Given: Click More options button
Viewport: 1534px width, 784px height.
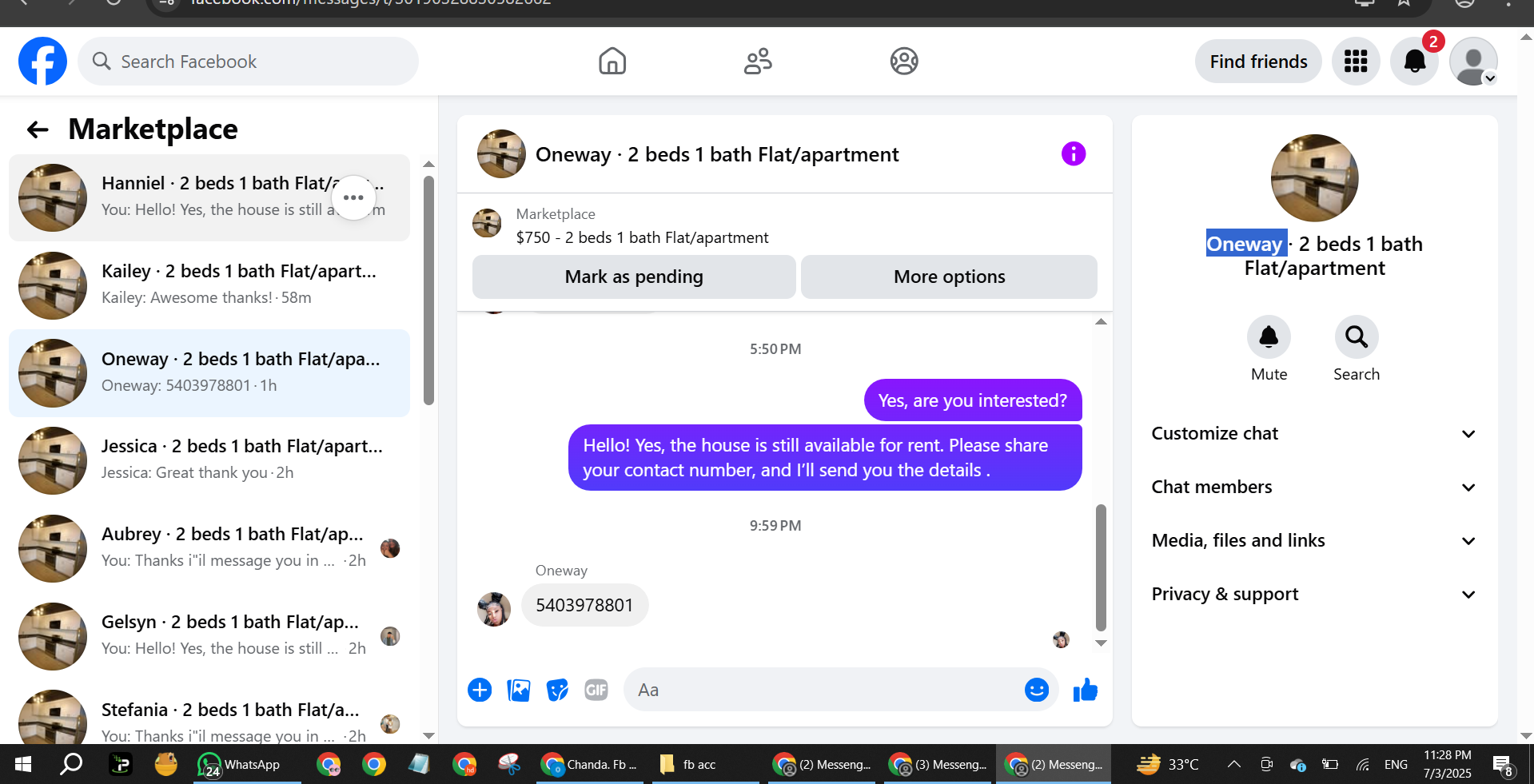Looking at the screenshot, I should (949, 277).
